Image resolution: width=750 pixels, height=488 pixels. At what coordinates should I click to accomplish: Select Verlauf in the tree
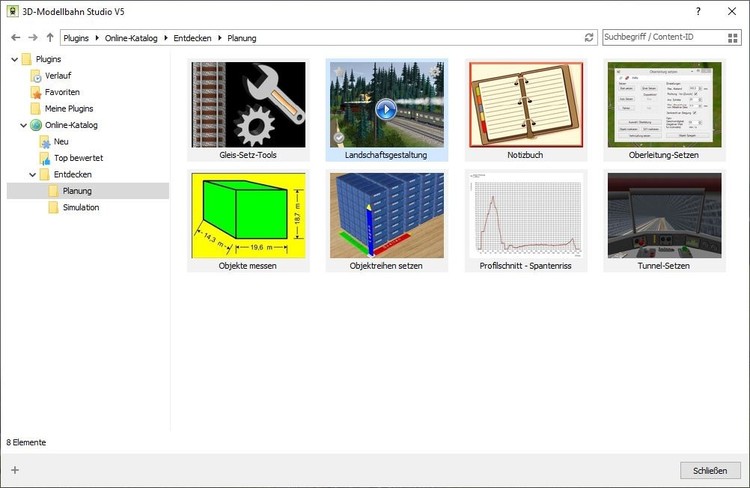click(58, 76)
